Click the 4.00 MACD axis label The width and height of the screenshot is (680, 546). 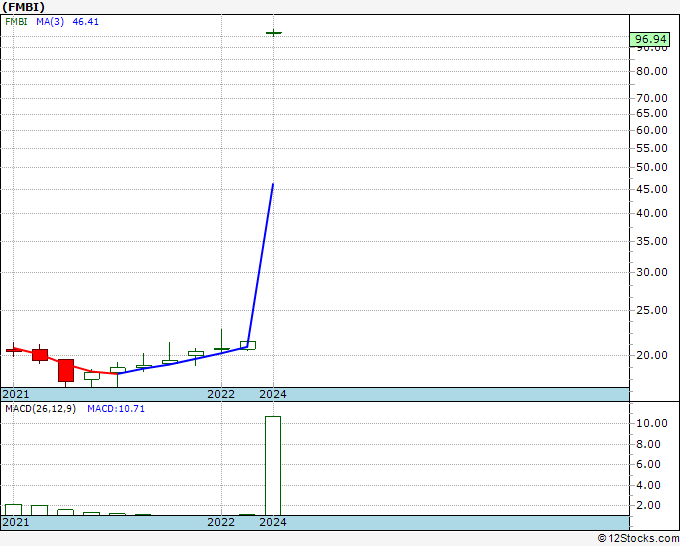coord(648,485)
